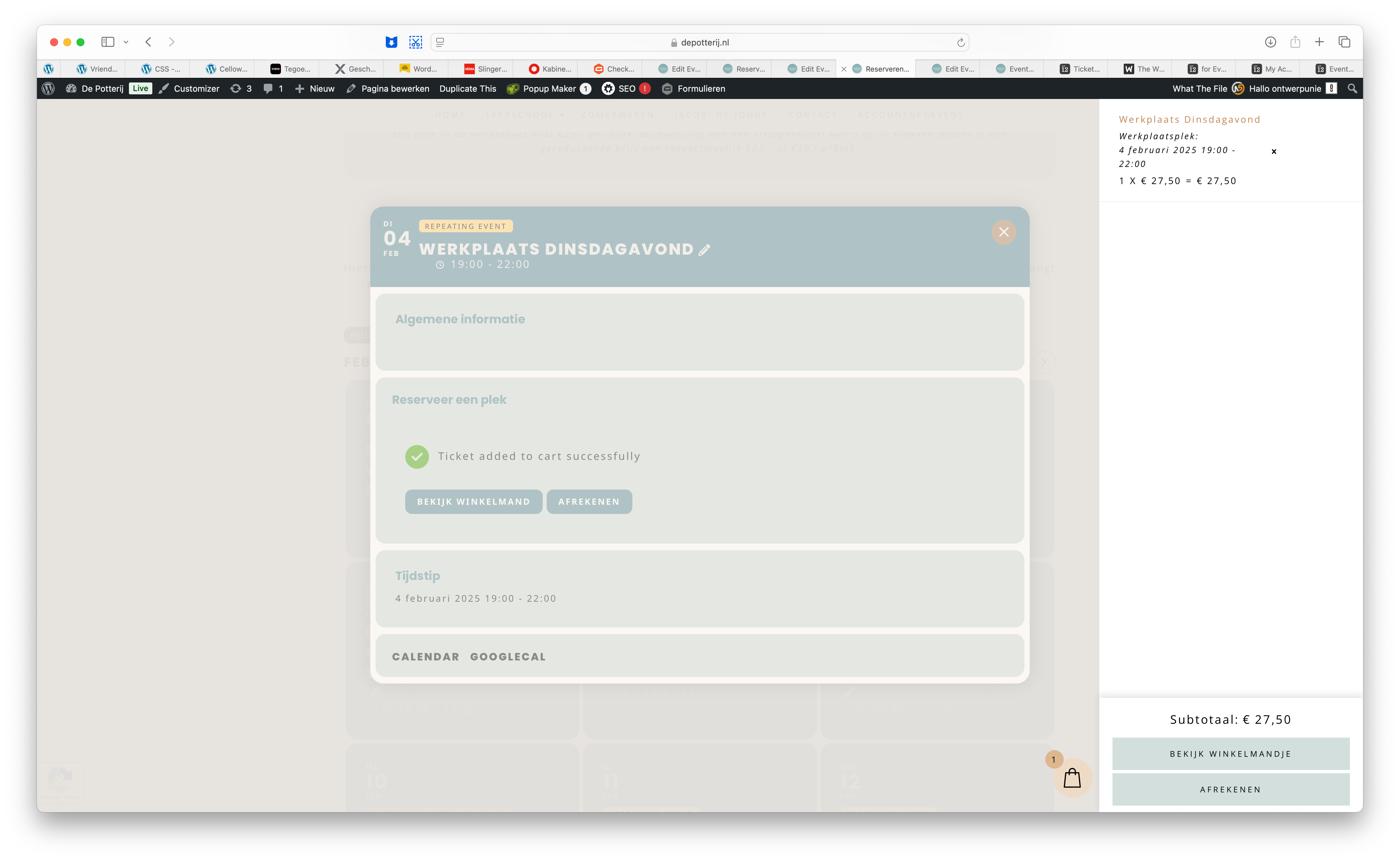The height and width of the screenshot is (861, 1400).
Task: Open the SEO menu with alert badge
Action: click(x=625, y=88)
